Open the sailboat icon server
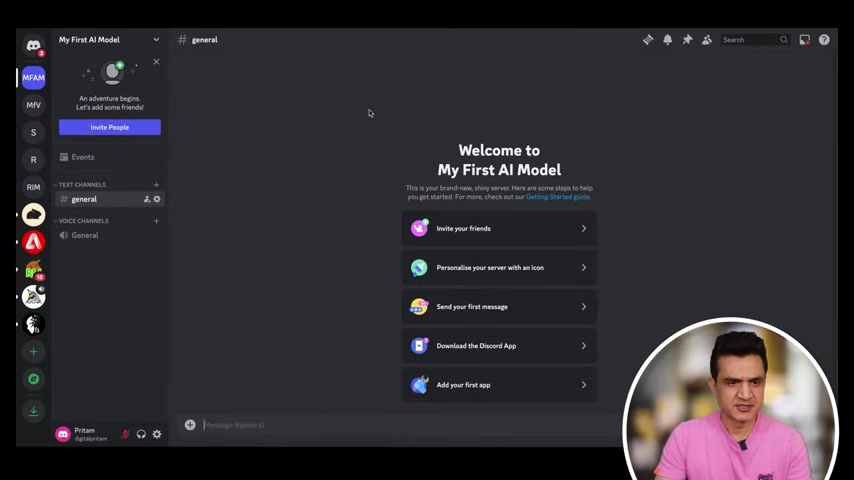This screenshot has width=854, height=480. pyautogui.click(x=33, y=296)
